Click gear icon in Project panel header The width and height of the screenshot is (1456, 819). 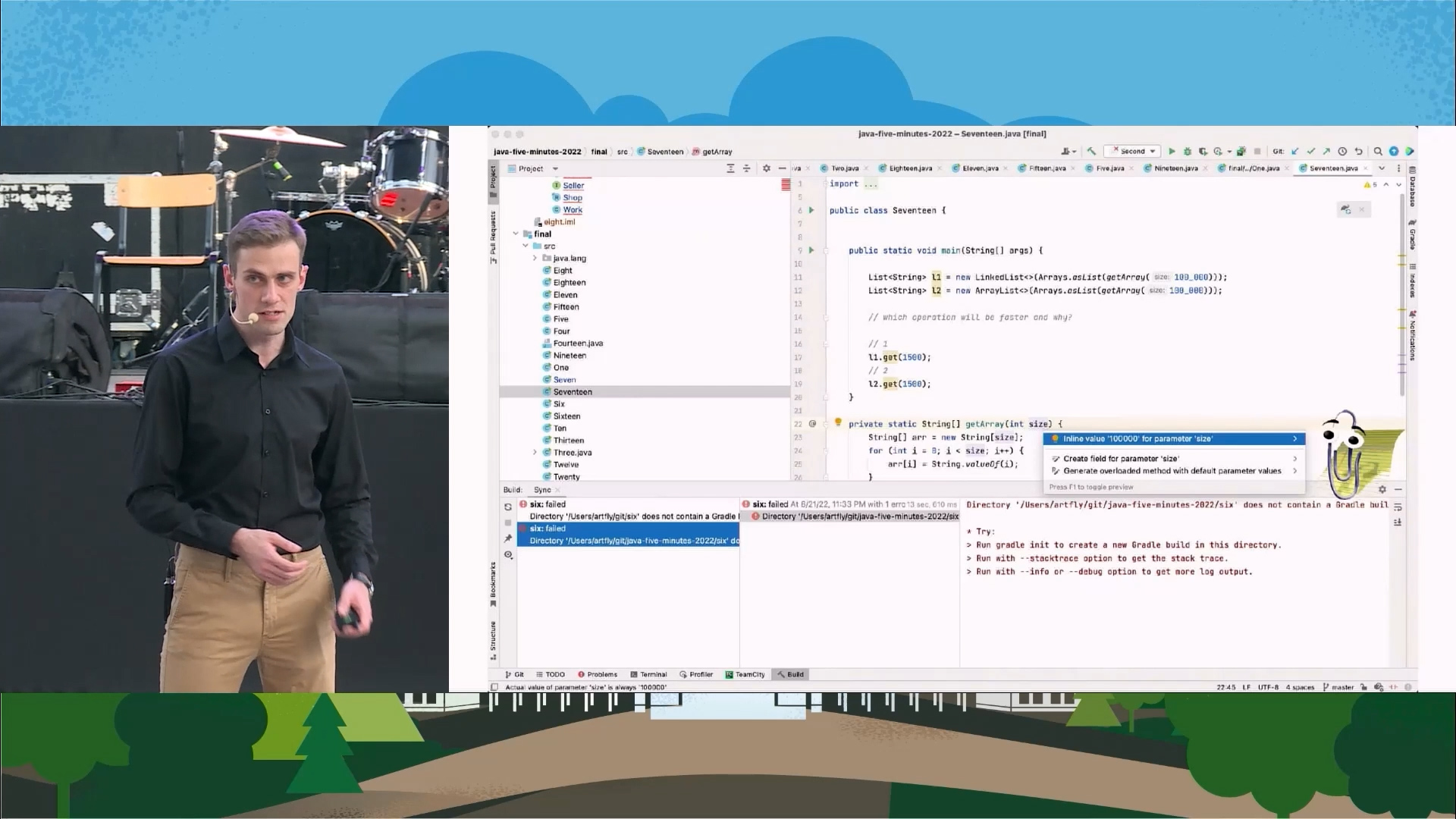(766, 168)
